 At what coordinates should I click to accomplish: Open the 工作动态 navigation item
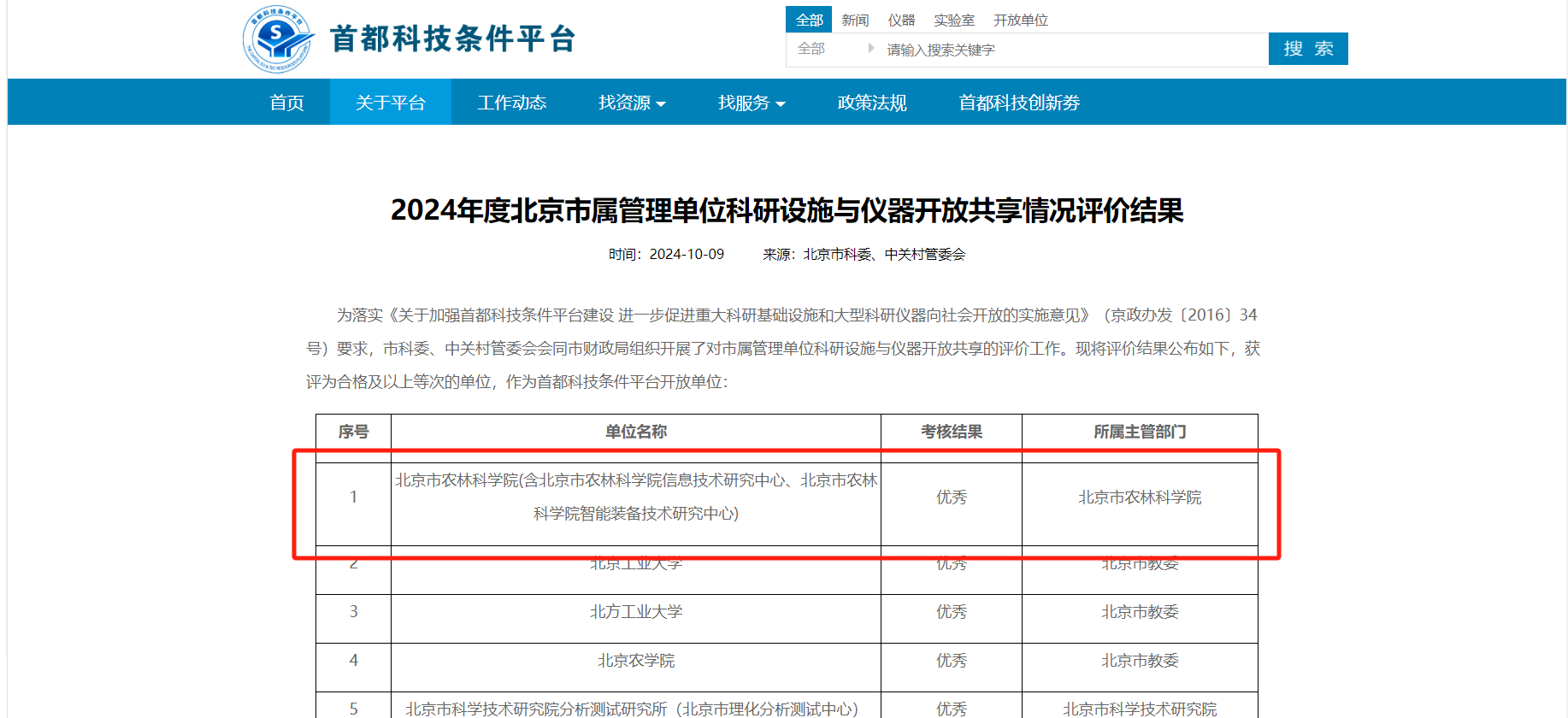(511, 103)
